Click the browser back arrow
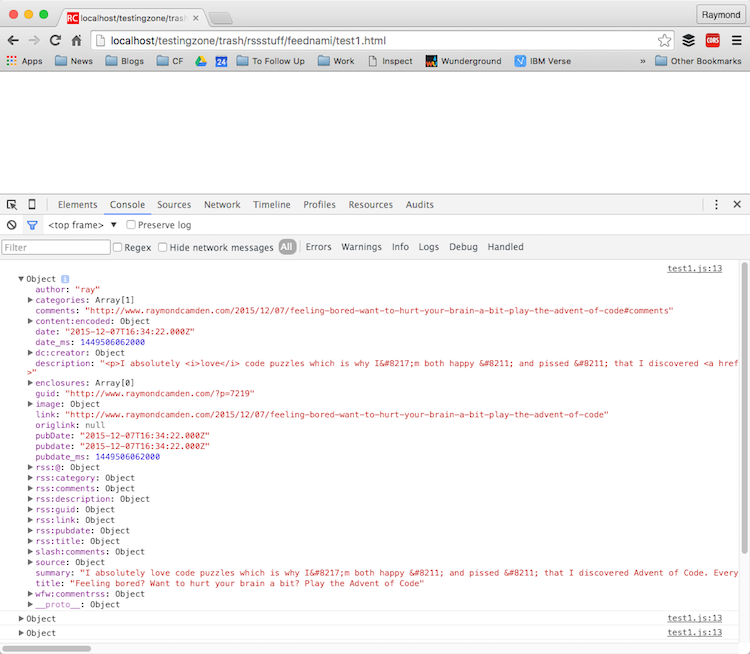 pos(13,41)
